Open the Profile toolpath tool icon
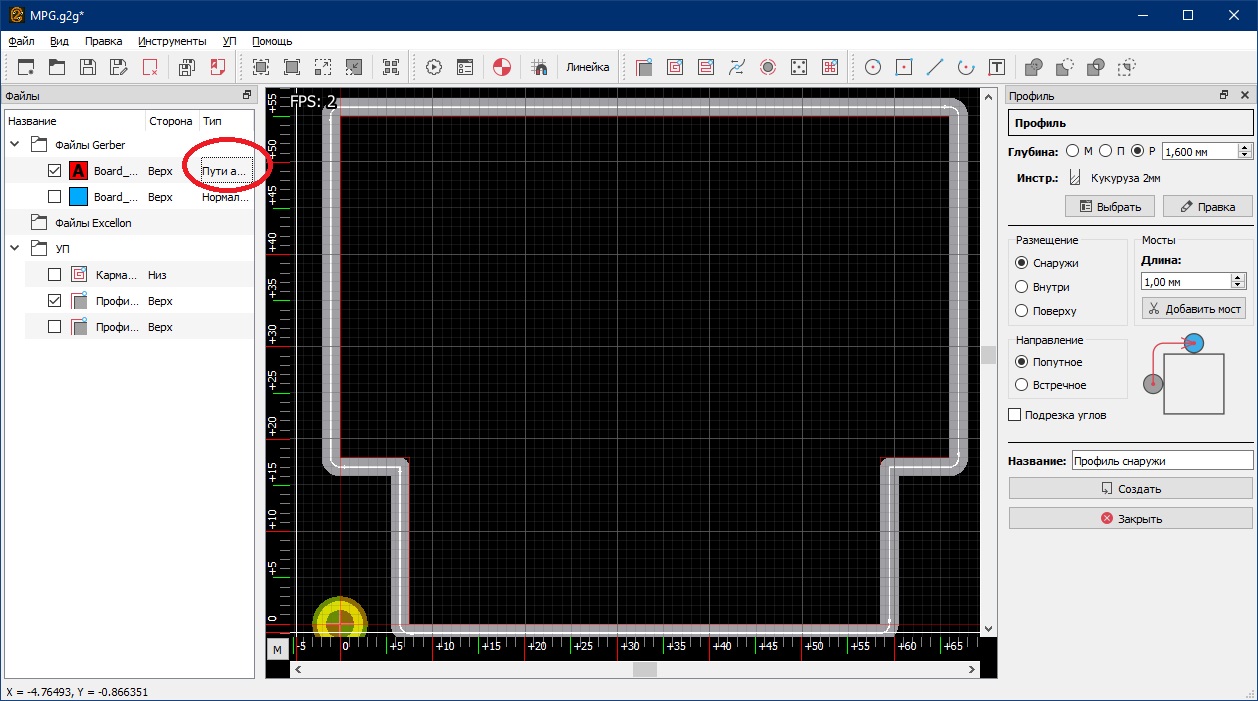The height and width of the screenshot is (701, 1258). coord(644,67)
